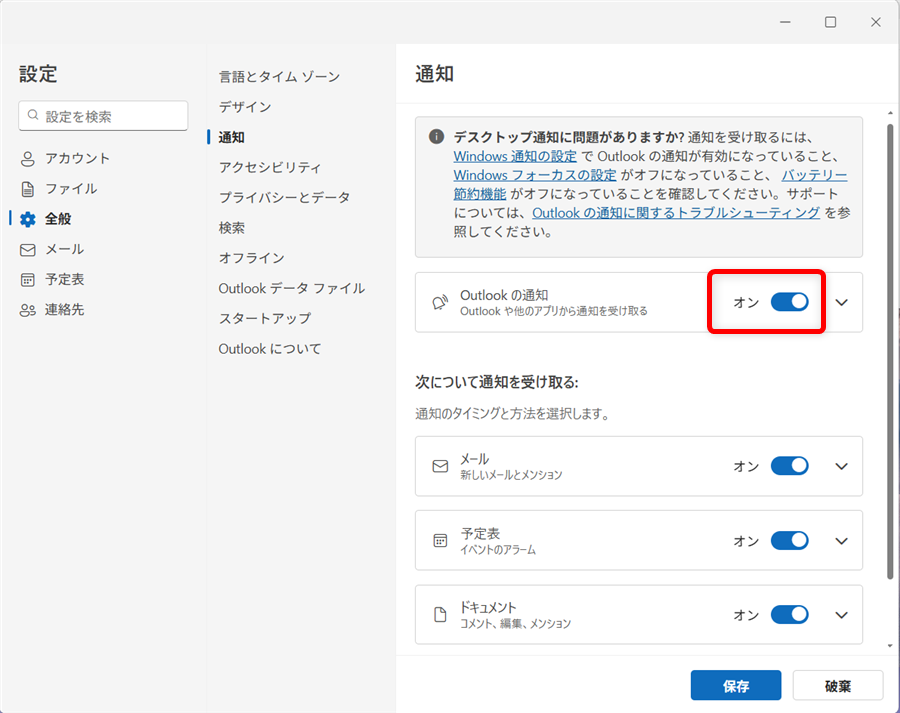Click the 予定表 calendar icon in sidebar
The width and height of the screenshot is (900, 713).
(x=28, y=280)
